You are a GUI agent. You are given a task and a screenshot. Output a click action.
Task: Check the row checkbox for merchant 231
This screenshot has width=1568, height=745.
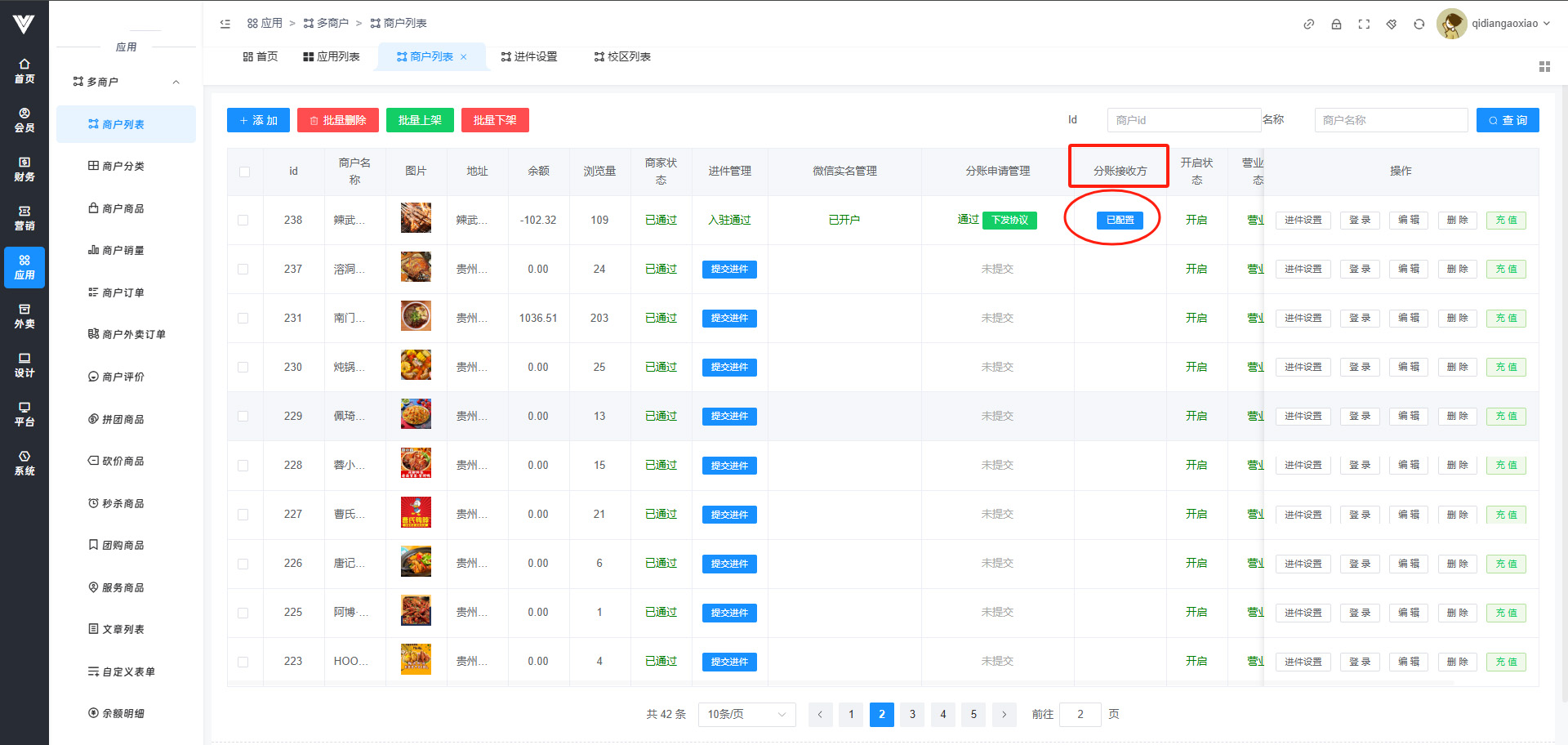[x=243, y=319]
